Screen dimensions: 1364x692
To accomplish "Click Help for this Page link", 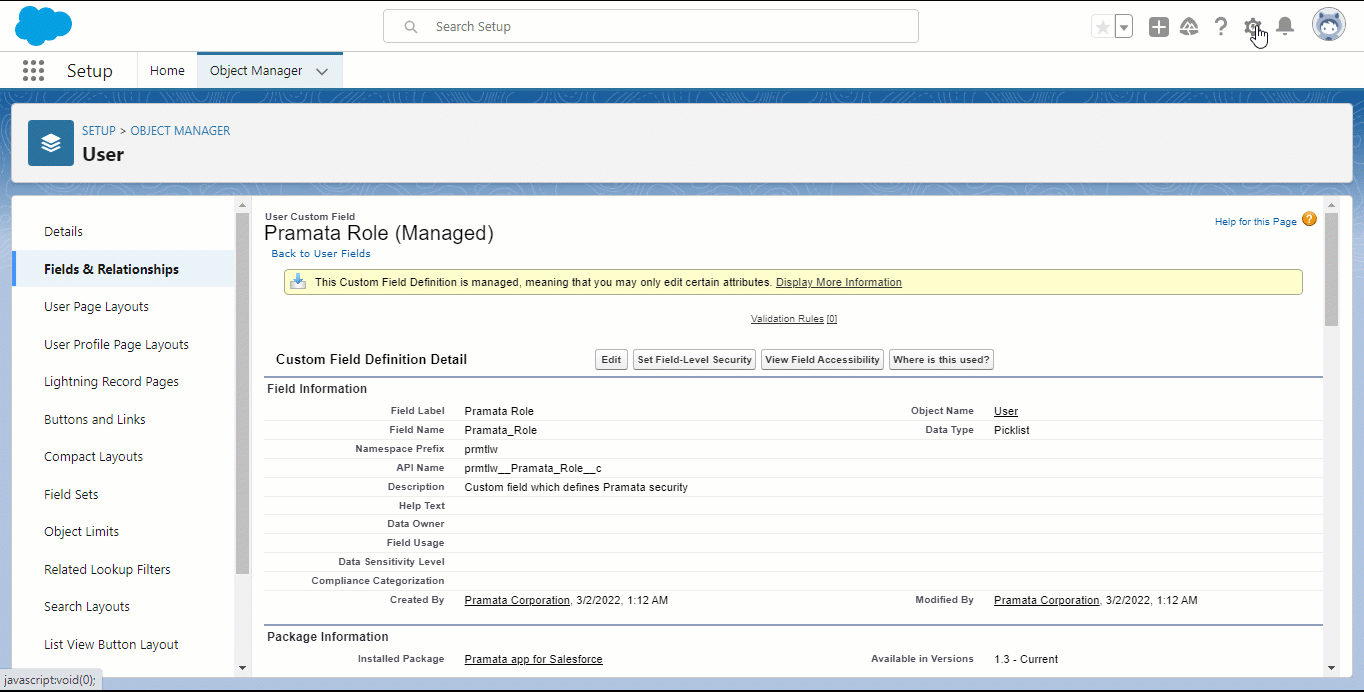I will (1256, 222).
